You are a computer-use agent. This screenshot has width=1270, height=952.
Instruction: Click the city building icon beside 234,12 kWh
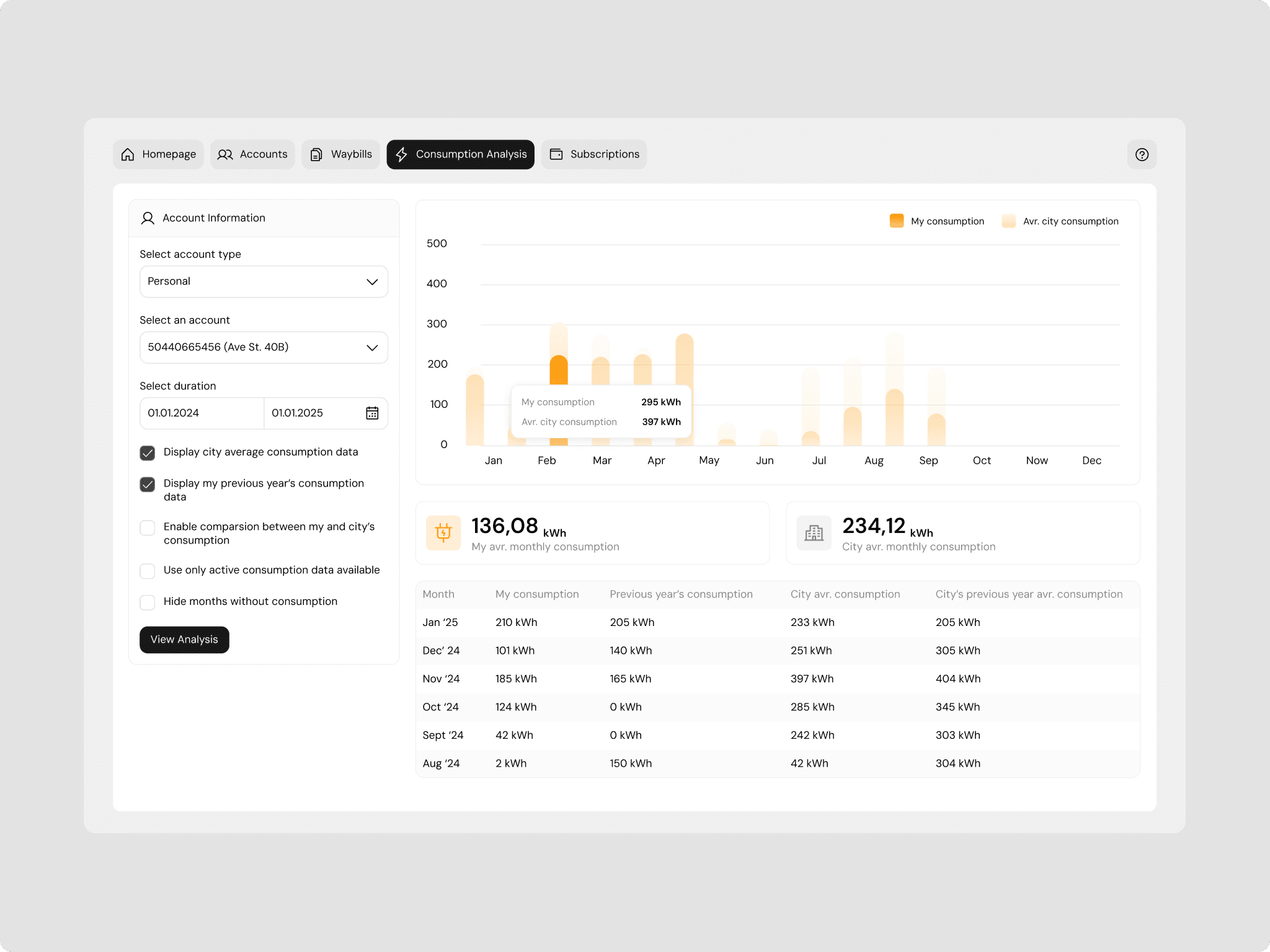pos(814,532)
